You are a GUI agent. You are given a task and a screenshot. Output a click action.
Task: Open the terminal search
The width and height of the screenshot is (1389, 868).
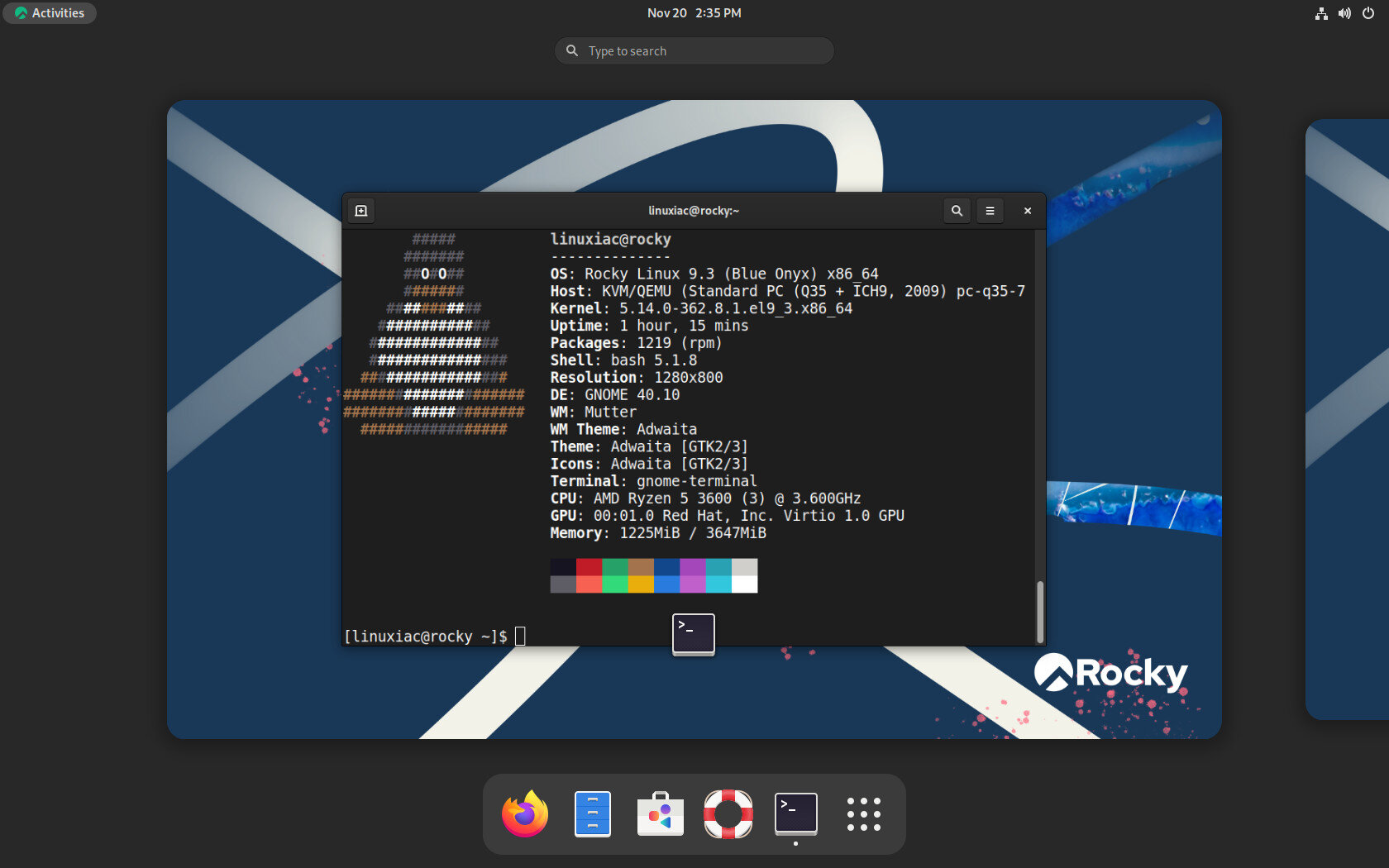click(x=957, y=211)
